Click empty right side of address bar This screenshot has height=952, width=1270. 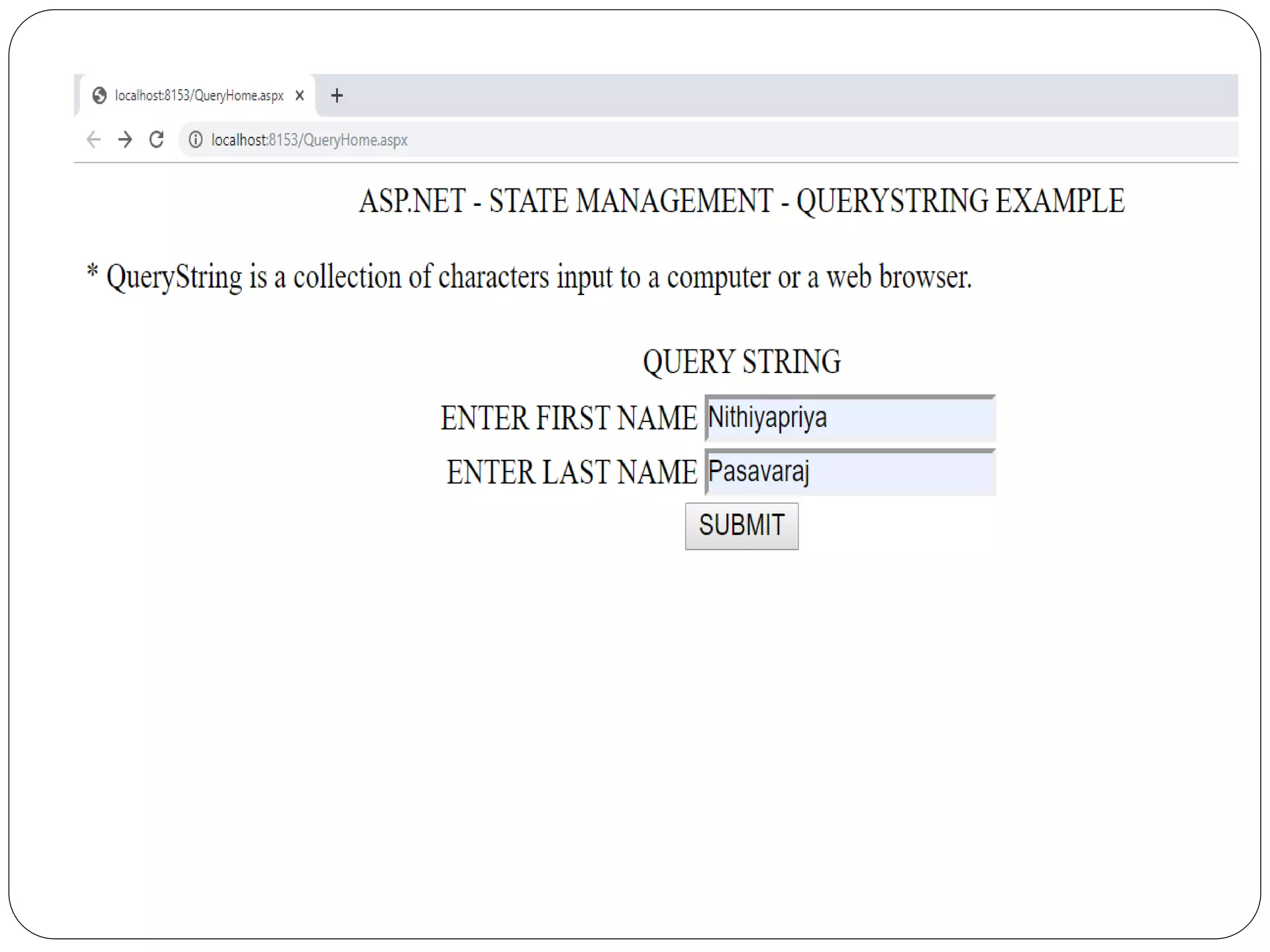click(x=868, y=140)
